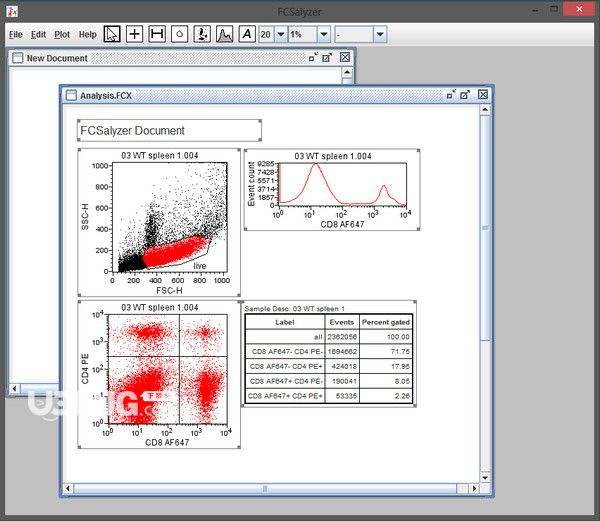Minimize the New Document internal window

[313, 57]
